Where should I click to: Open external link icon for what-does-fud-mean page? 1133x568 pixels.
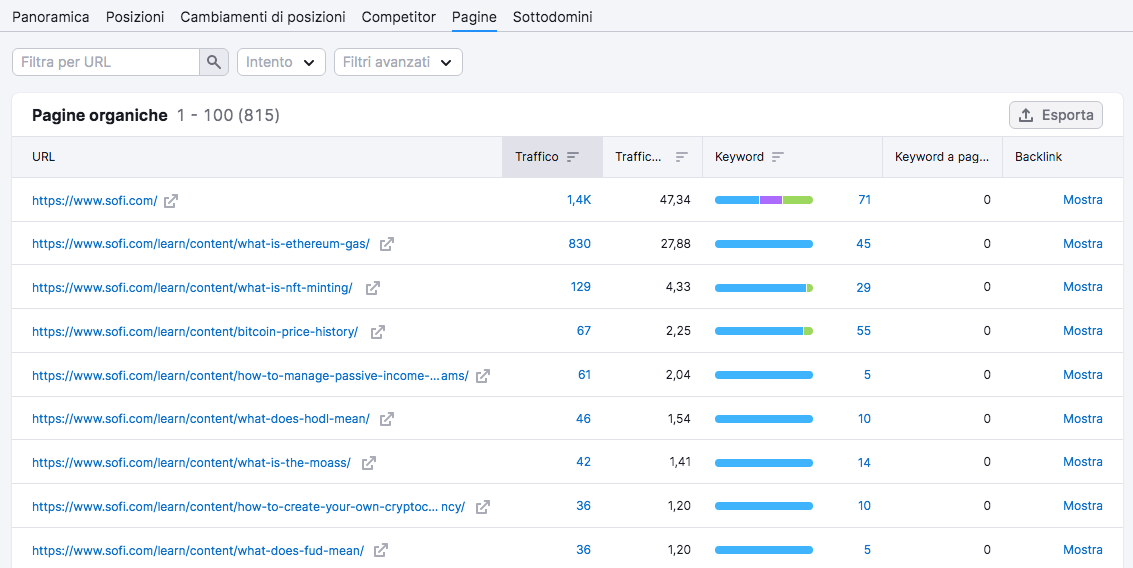point(381,550)
